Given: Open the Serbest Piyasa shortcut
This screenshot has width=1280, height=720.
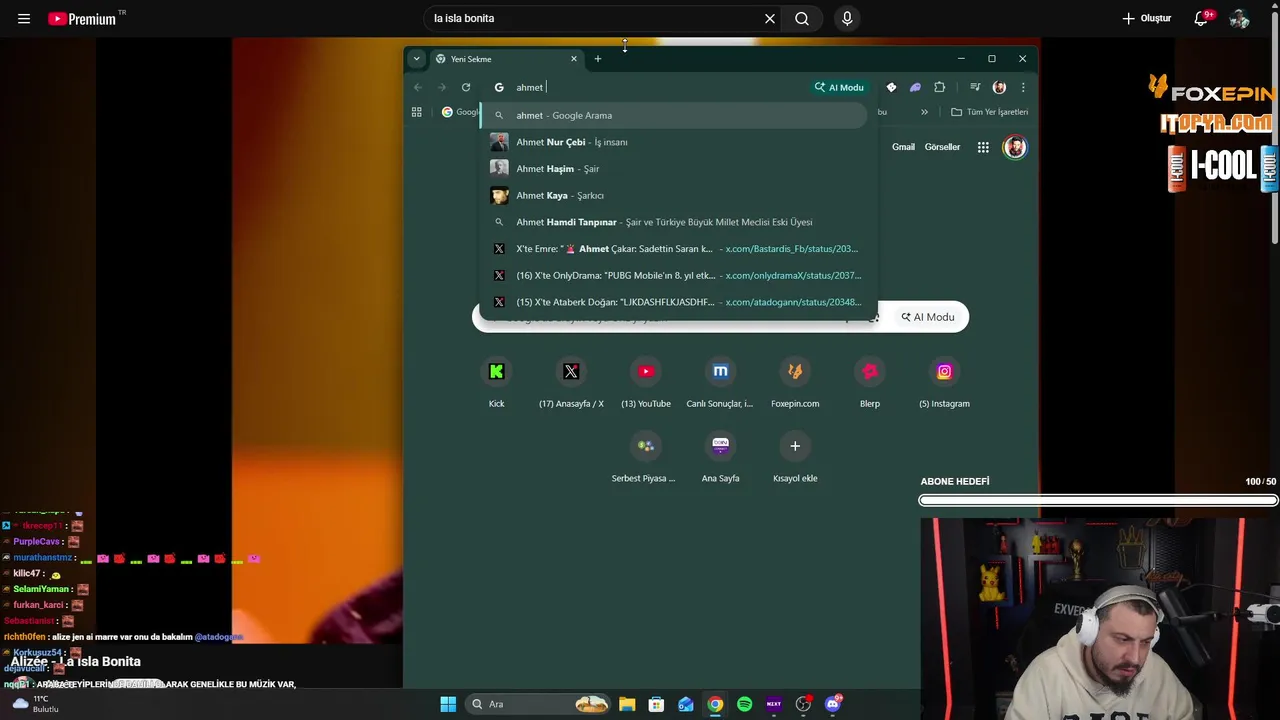Looking at the screenshot, I should tap(645, 458).
